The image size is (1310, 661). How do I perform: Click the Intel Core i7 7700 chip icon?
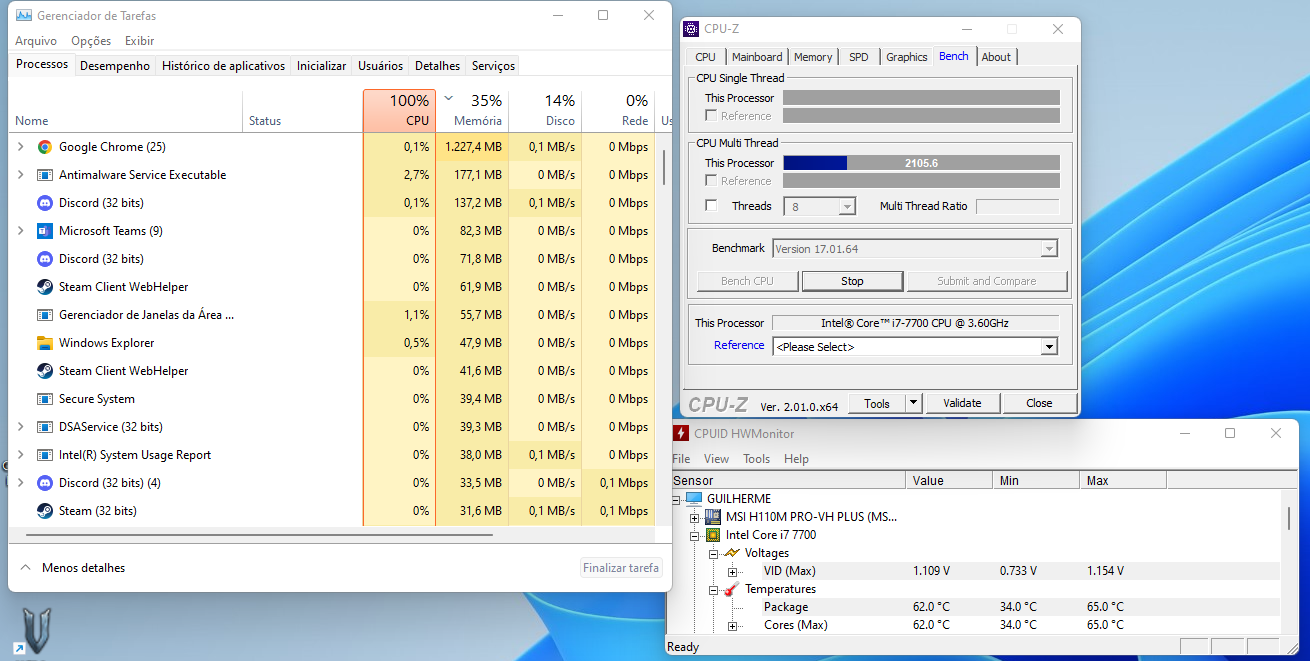pyautogui.click(x=713, y=535)
